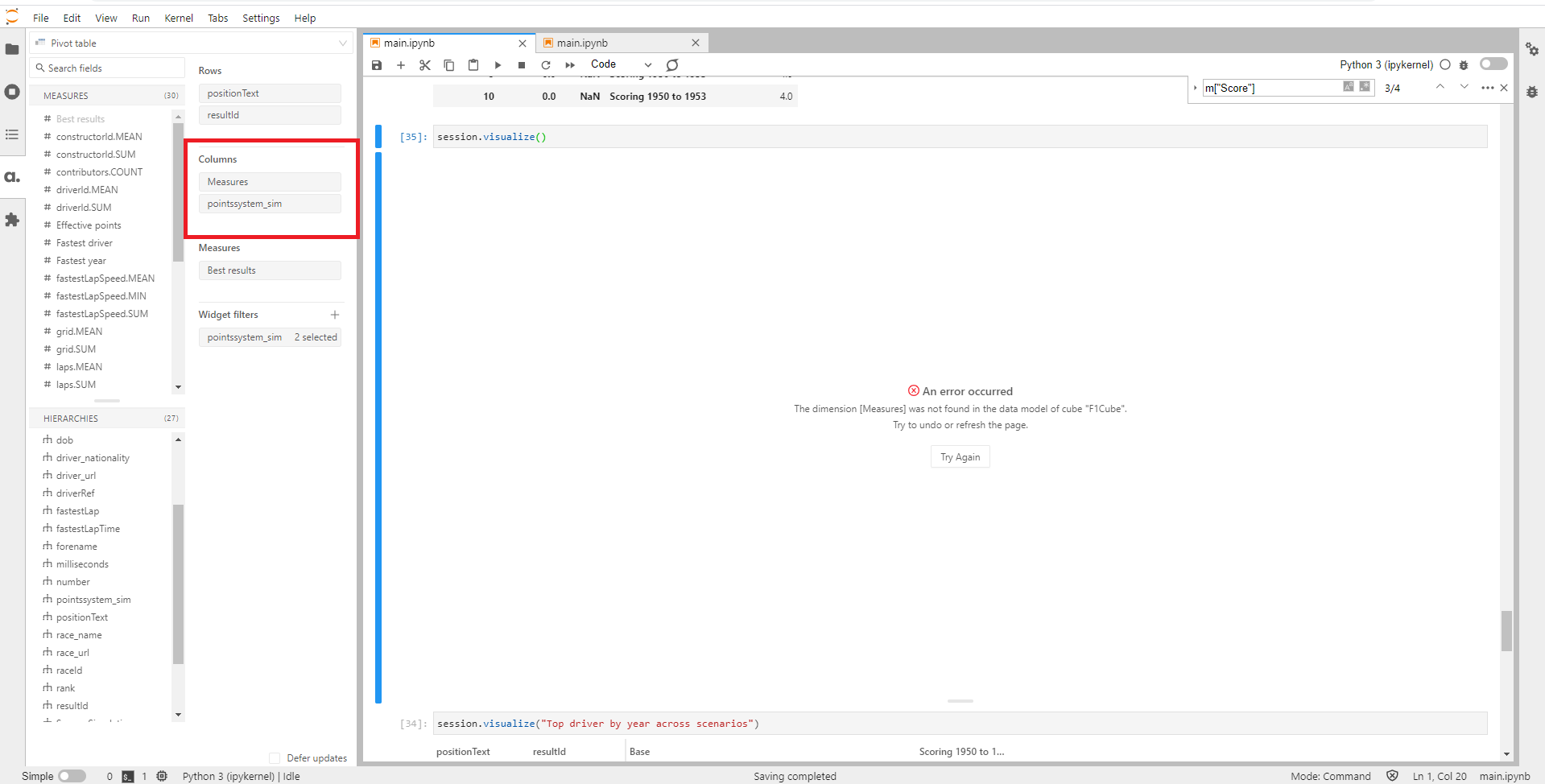Restart the notebook kernel
1545x784 pixels.
tap(546, 65)
